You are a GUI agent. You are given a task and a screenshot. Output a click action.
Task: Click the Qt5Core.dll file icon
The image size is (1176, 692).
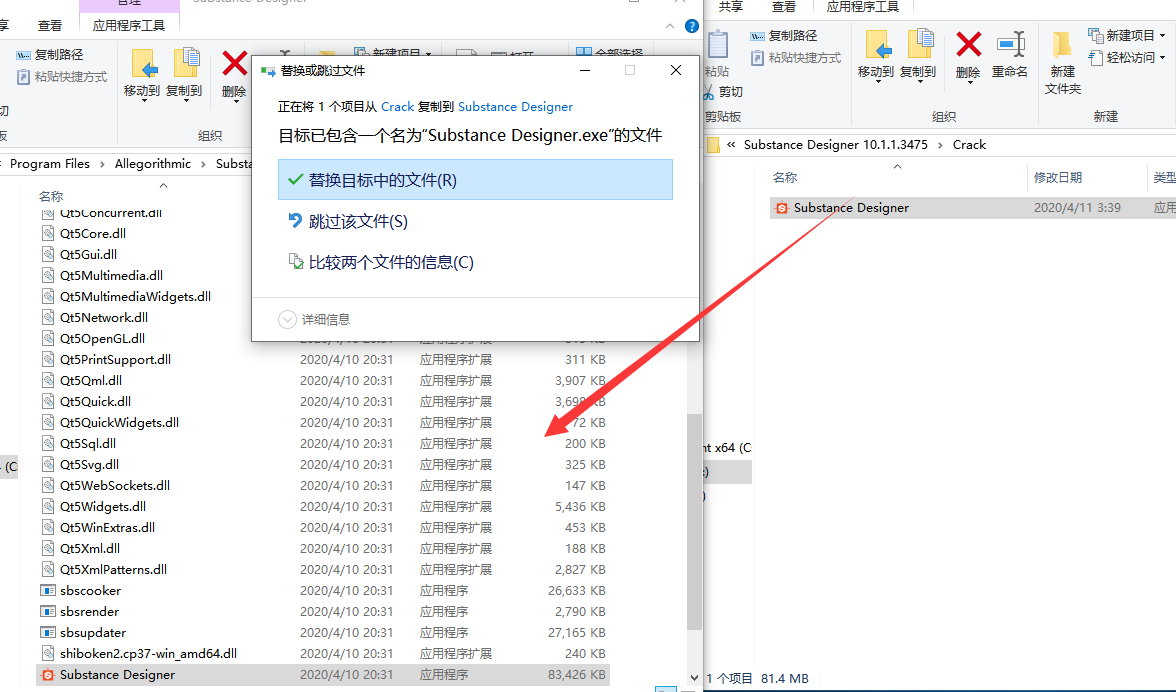[x=48, y=234]
